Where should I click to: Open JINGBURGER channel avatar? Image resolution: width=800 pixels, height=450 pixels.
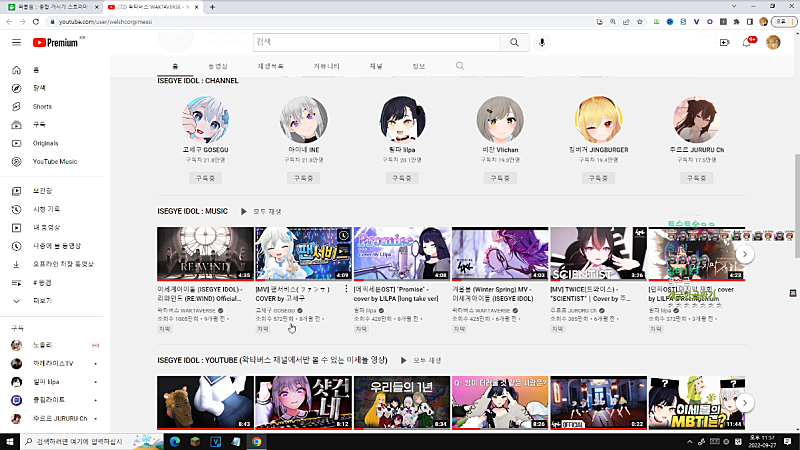(x=598, y=120)
